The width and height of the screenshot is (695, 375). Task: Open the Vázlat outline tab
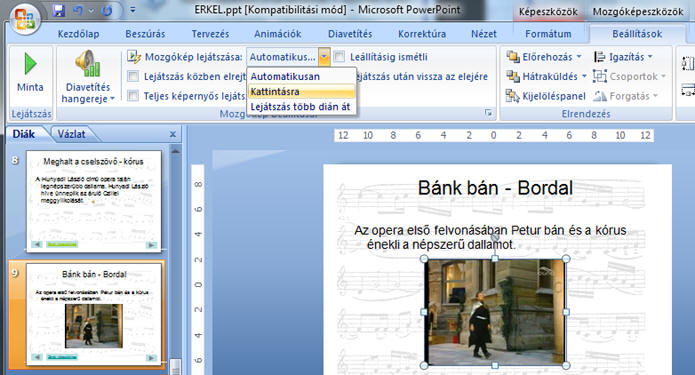(71, 134)
